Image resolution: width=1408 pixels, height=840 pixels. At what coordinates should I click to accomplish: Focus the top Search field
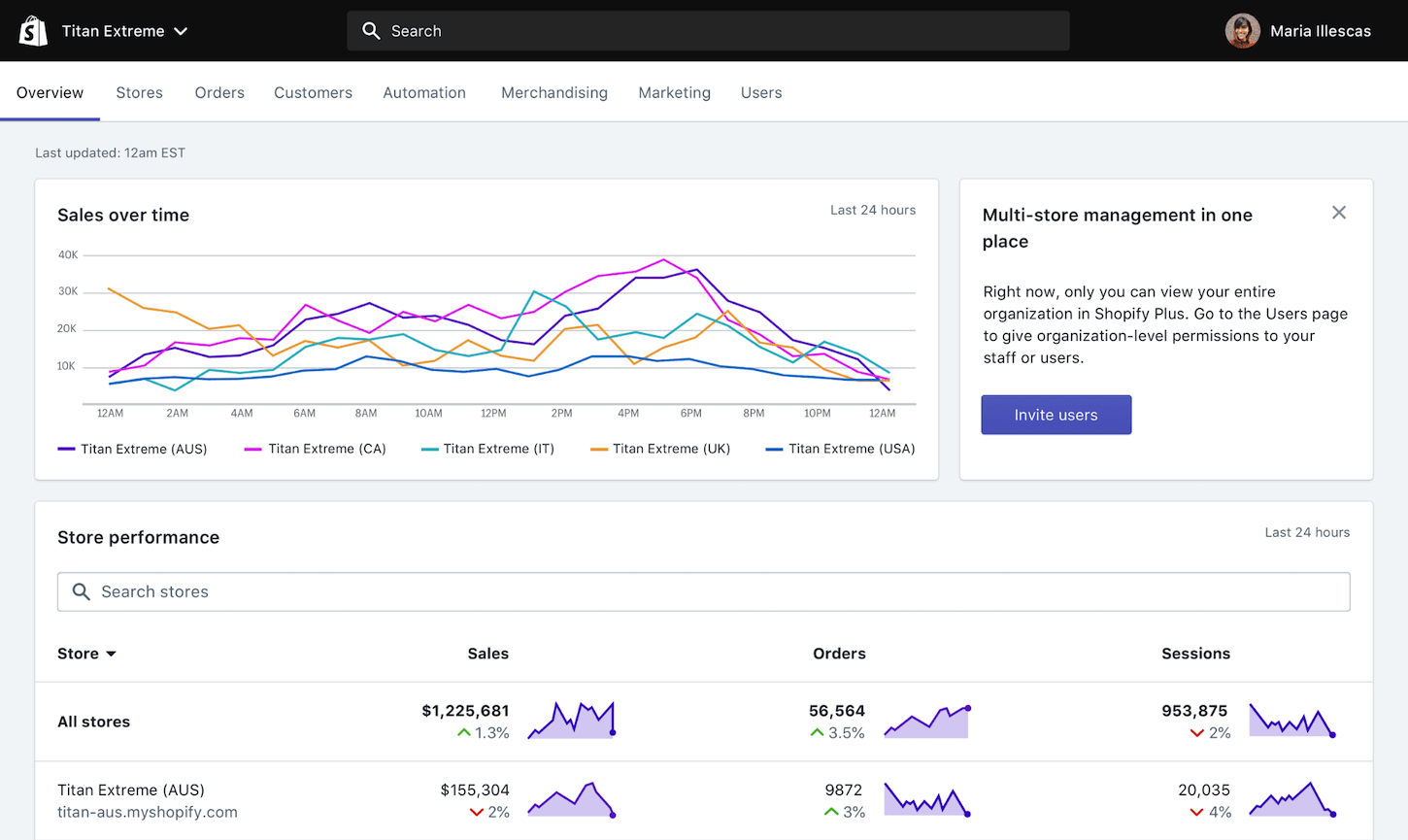[x=708, y=31]
